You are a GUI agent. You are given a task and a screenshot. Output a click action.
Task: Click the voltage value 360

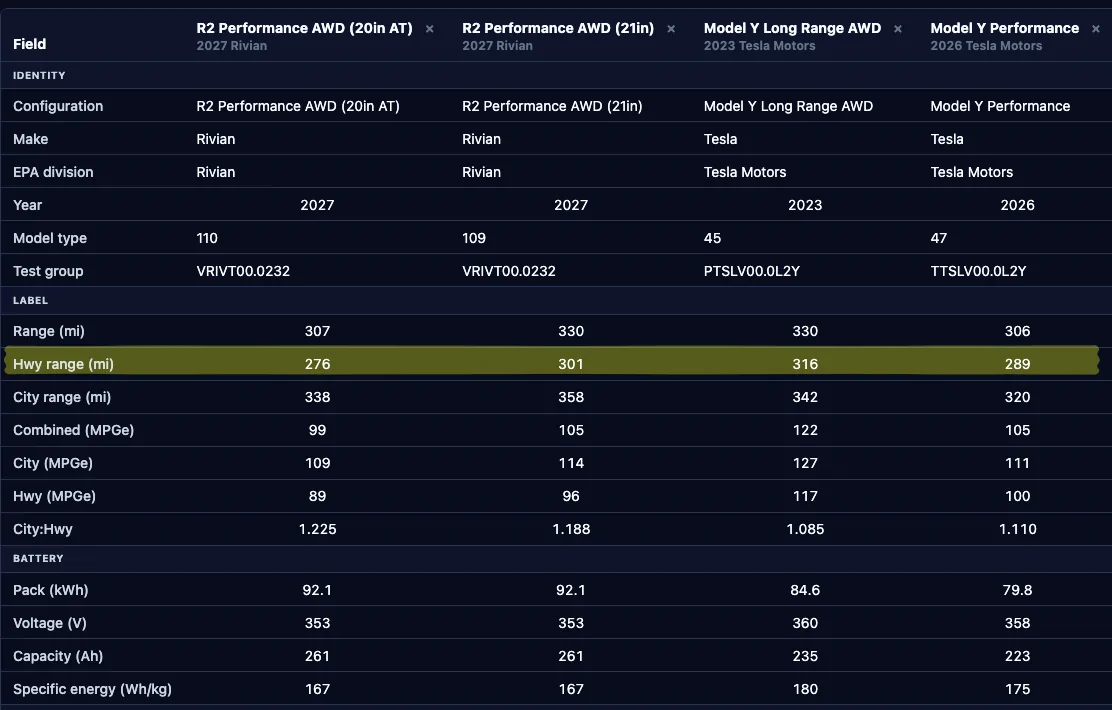pos(805,623)
